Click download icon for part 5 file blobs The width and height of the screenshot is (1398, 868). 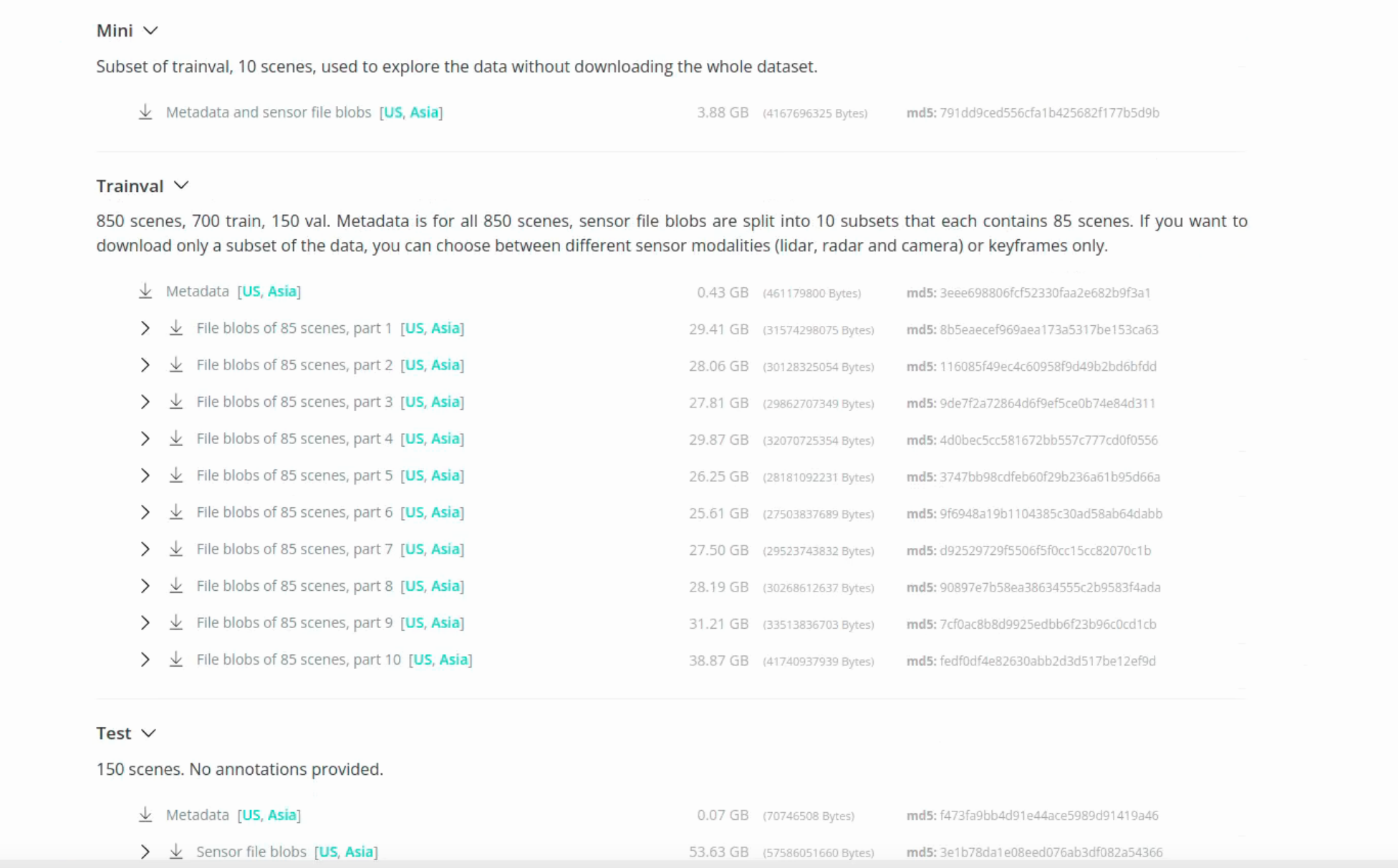point(176,476)
